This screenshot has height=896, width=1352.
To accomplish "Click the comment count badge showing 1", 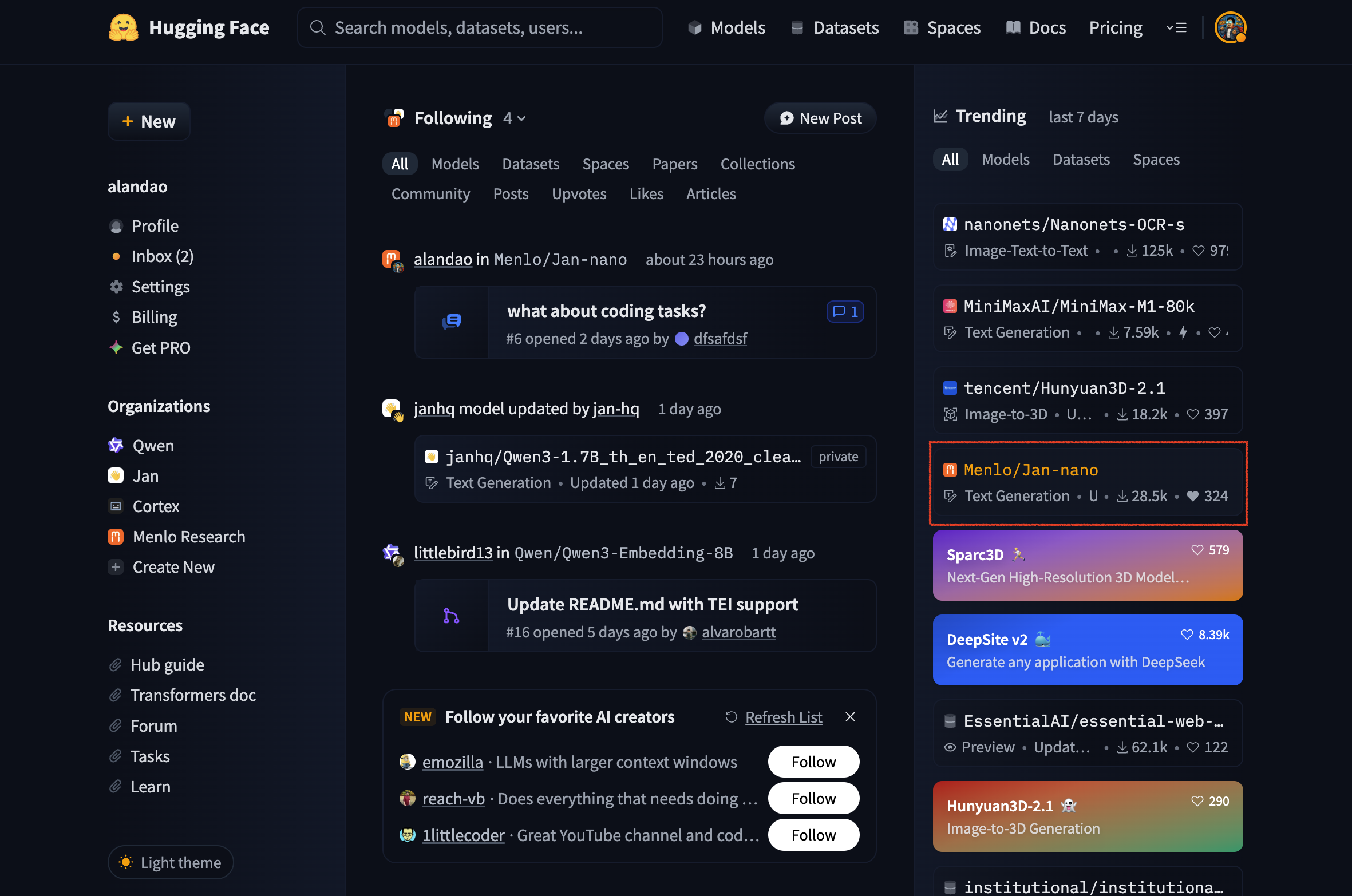I will [x=845, y=312].
